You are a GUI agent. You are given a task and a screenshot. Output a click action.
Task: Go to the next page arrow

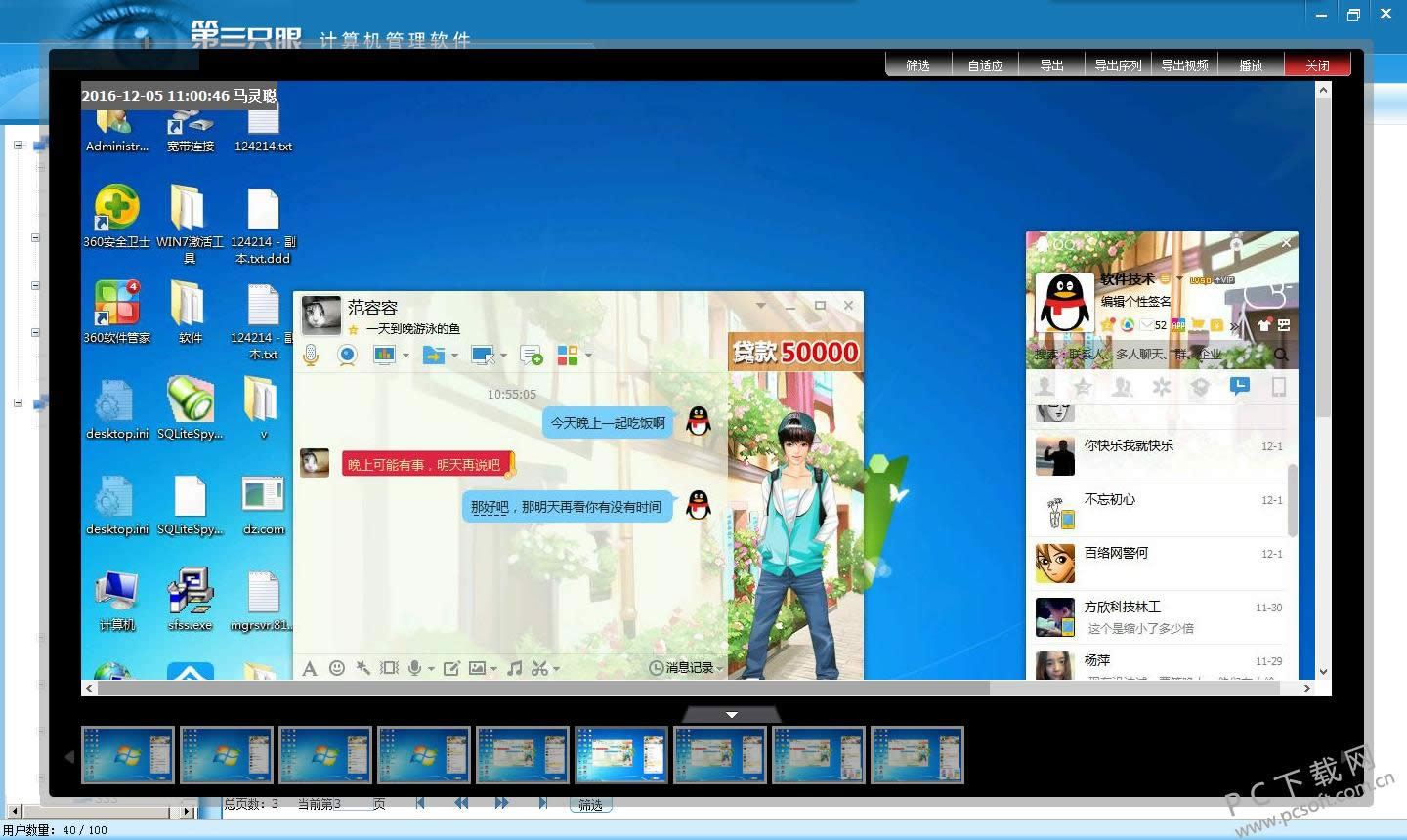[501, 803]
